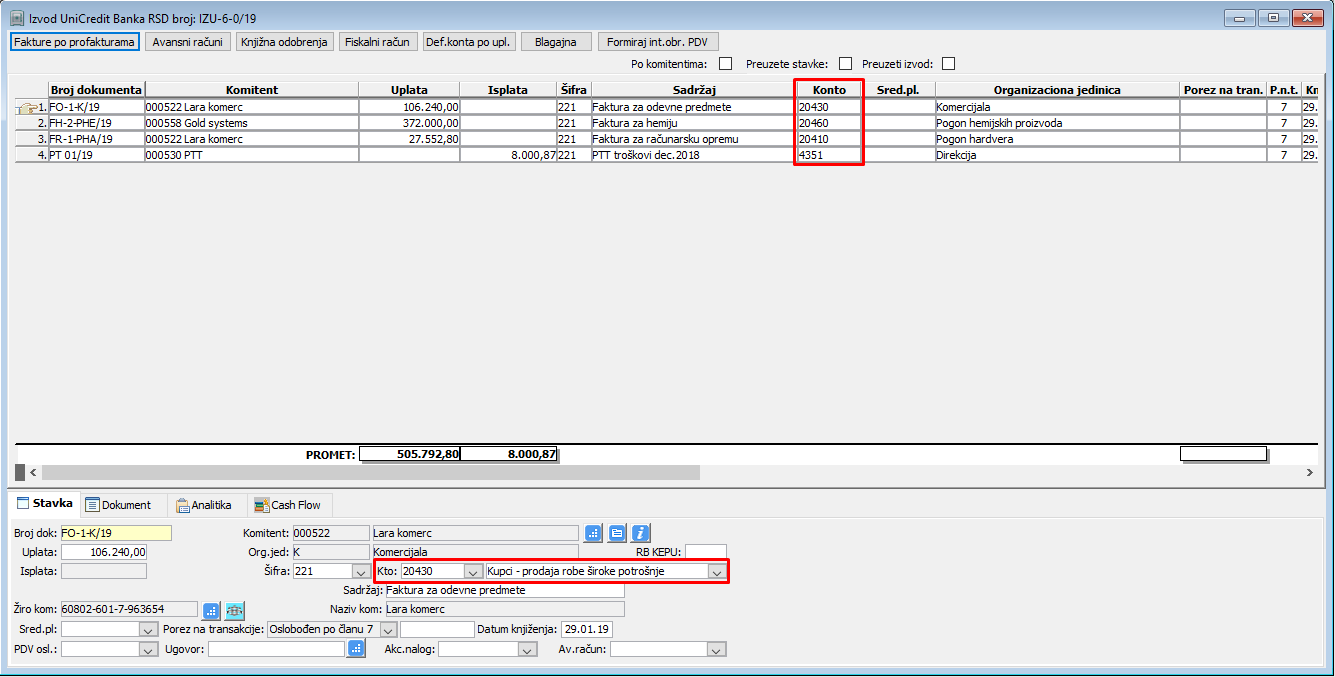Click the window system icon in the title bar
The image size is (1335, 677).
tap(17, 17)
